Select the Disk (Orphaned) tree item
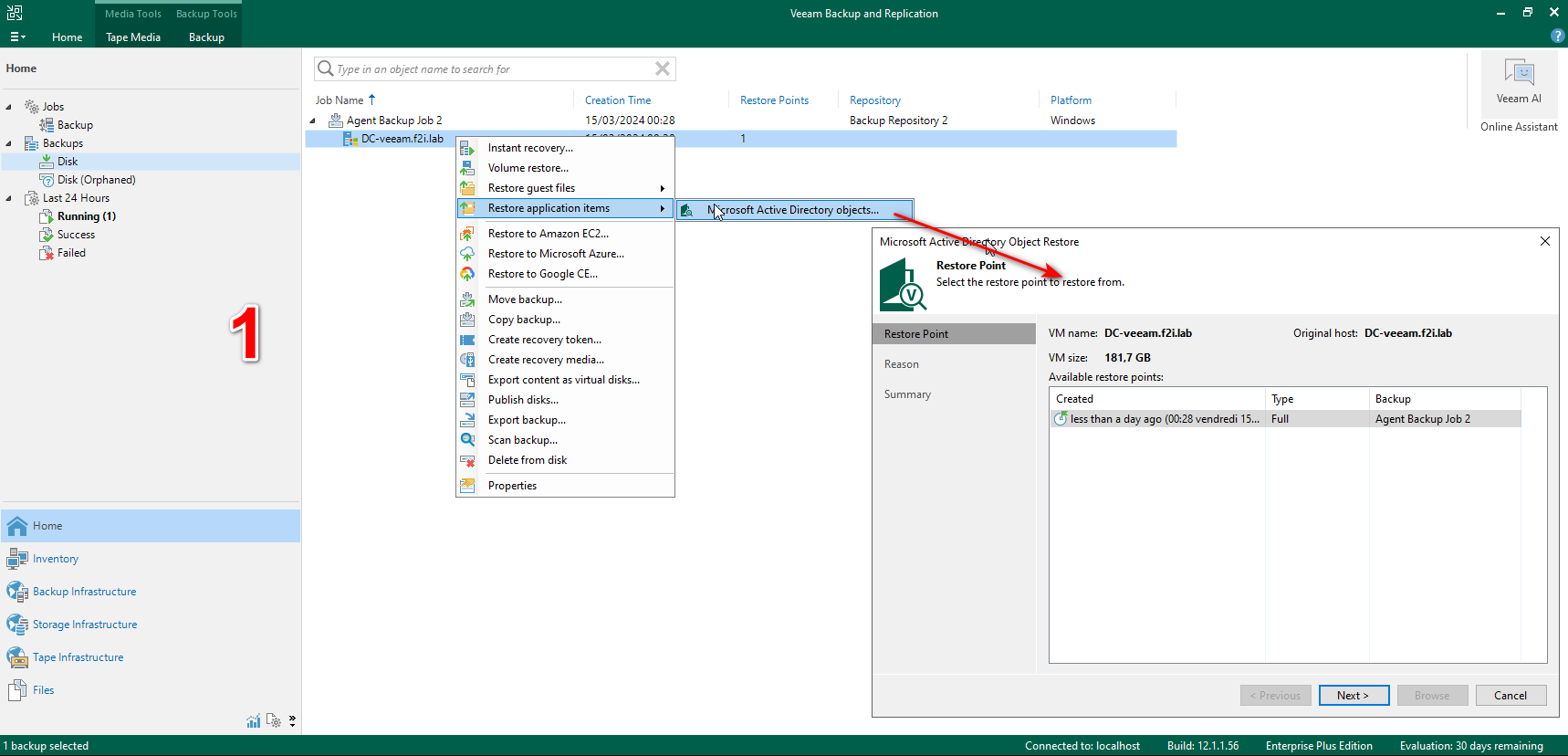The image size is (1568, 756). click(x=96, y=180)
